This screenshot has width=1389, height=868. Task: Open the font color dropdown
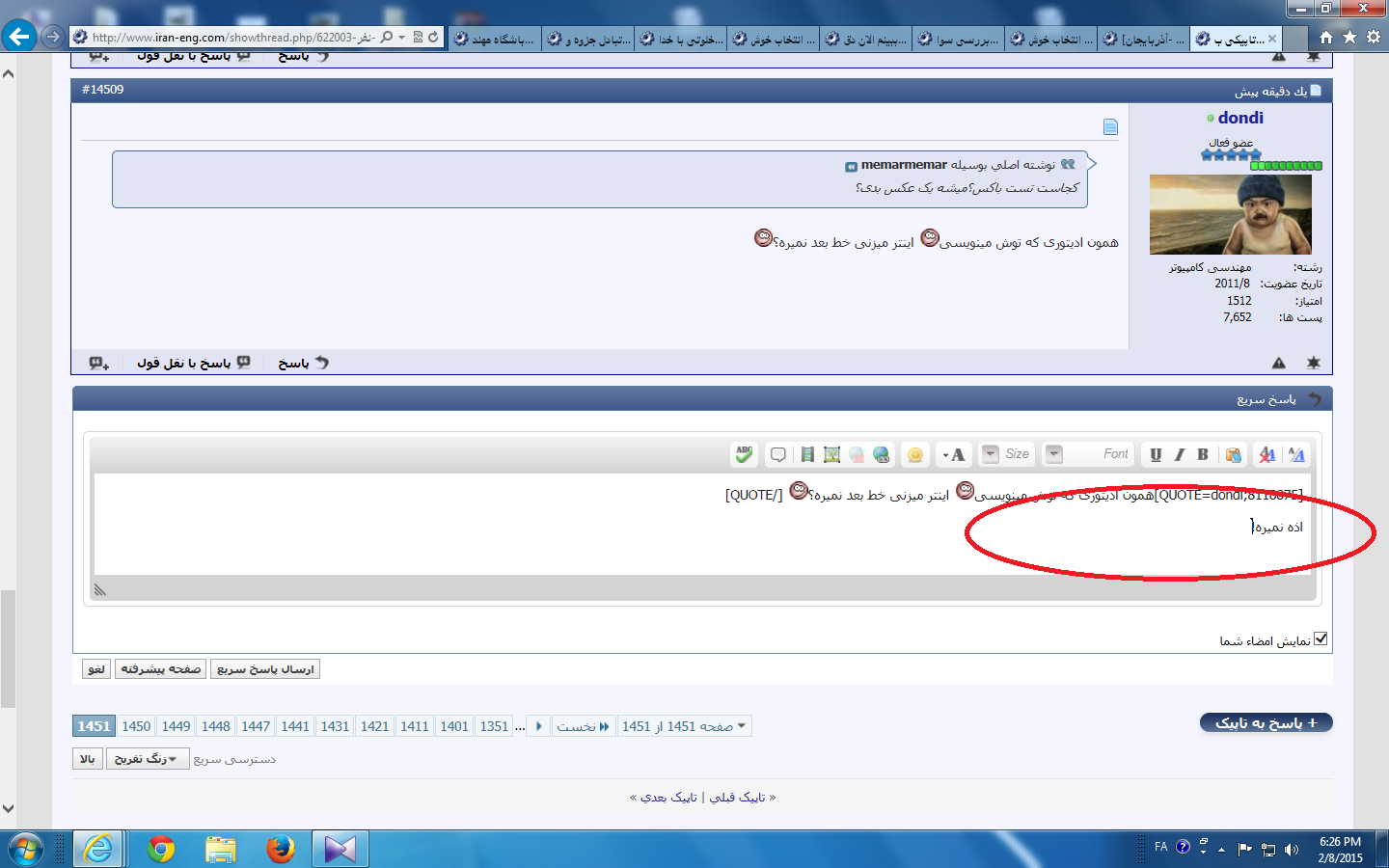click(x=954, y=454)
